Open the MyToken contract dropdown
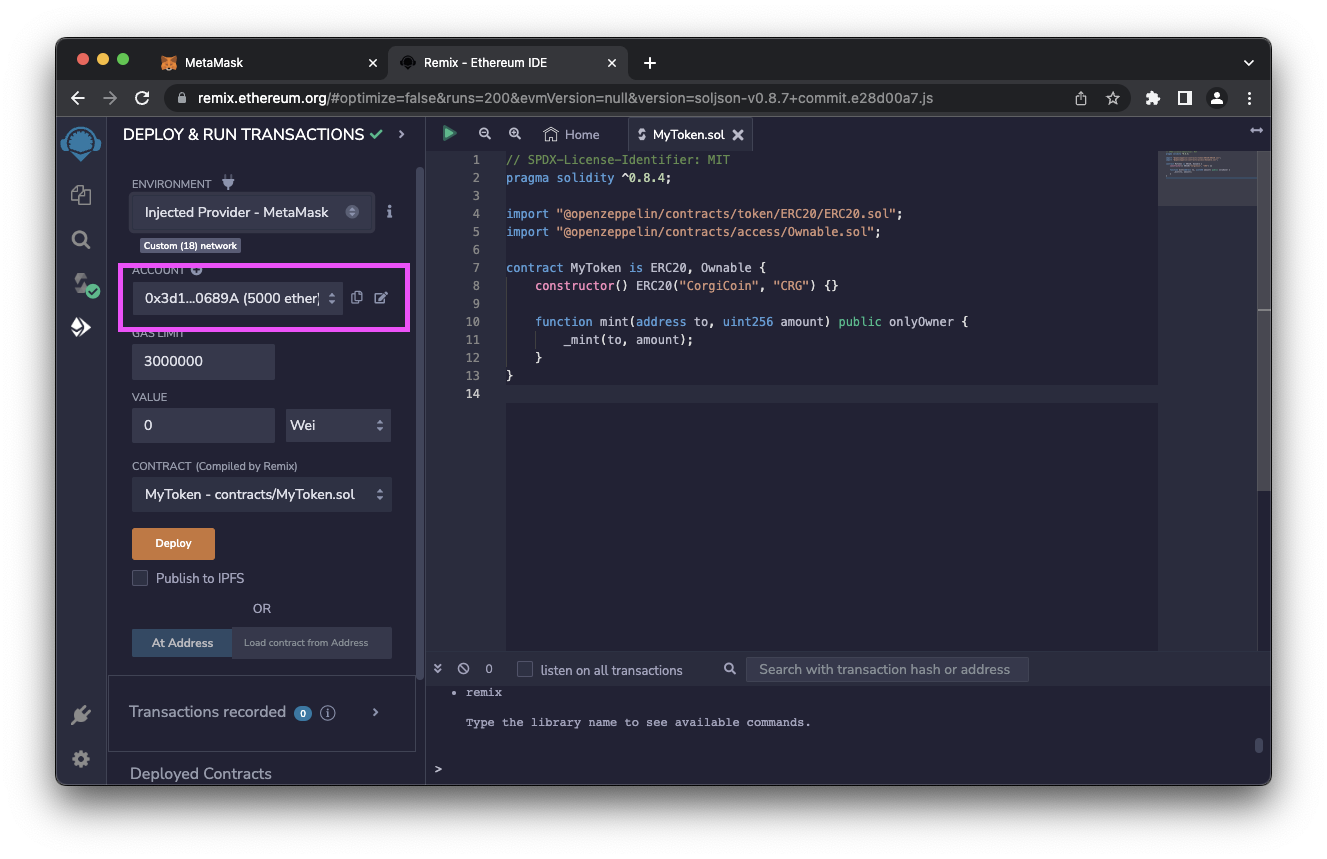 pyautogui.click(x=261, y=494)
